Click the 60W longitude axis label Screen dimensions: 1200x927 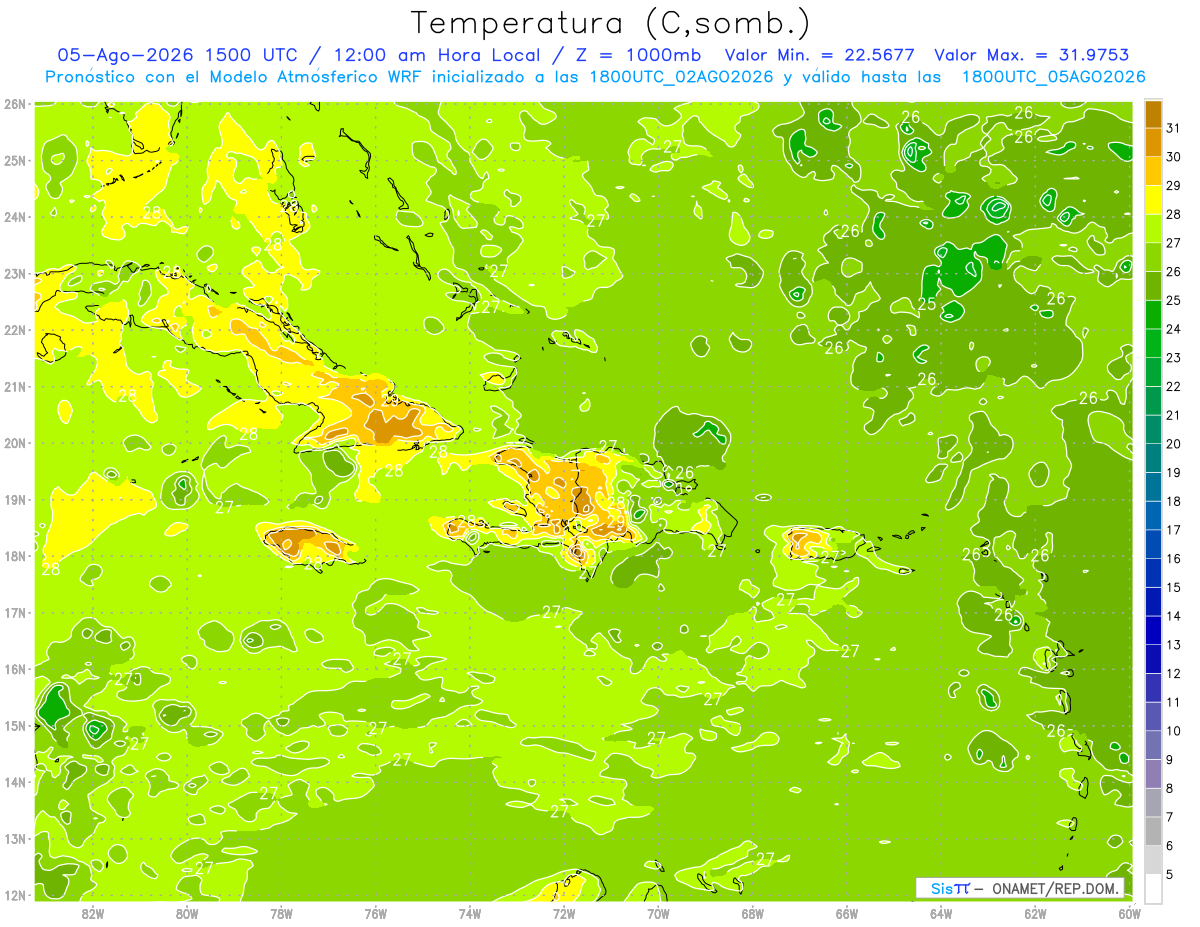click(x=1129, y=914)
